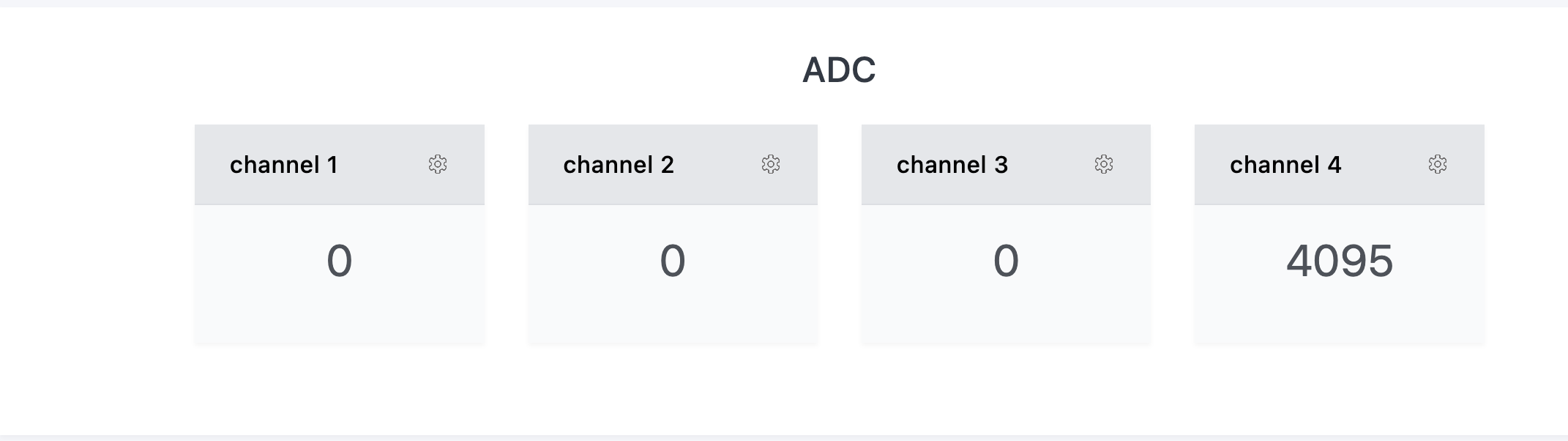Select the channel 3 reading of 0
The image size is (1568, 441).
[x=1006, y=261]
